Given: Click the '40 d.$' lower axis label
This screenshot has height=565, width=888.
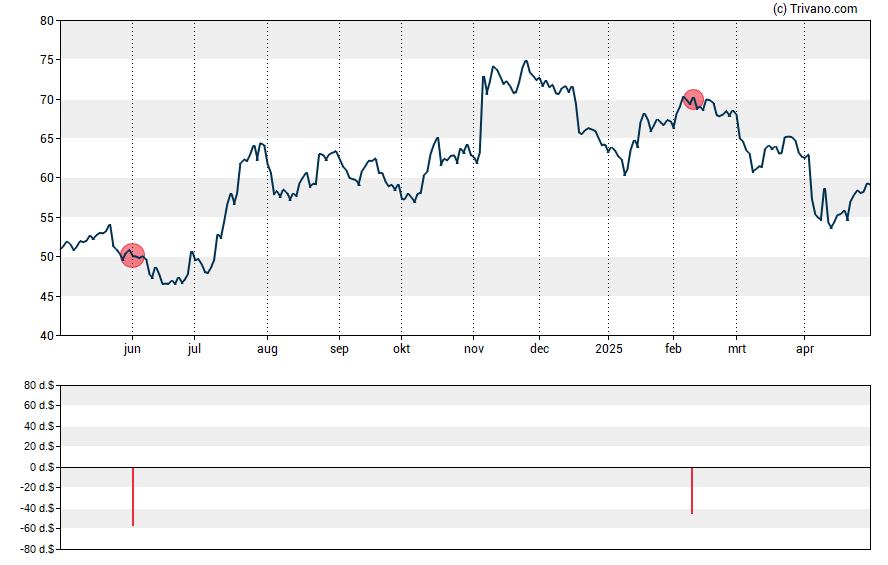Looking at the screenshot, I should coord(39,426).
